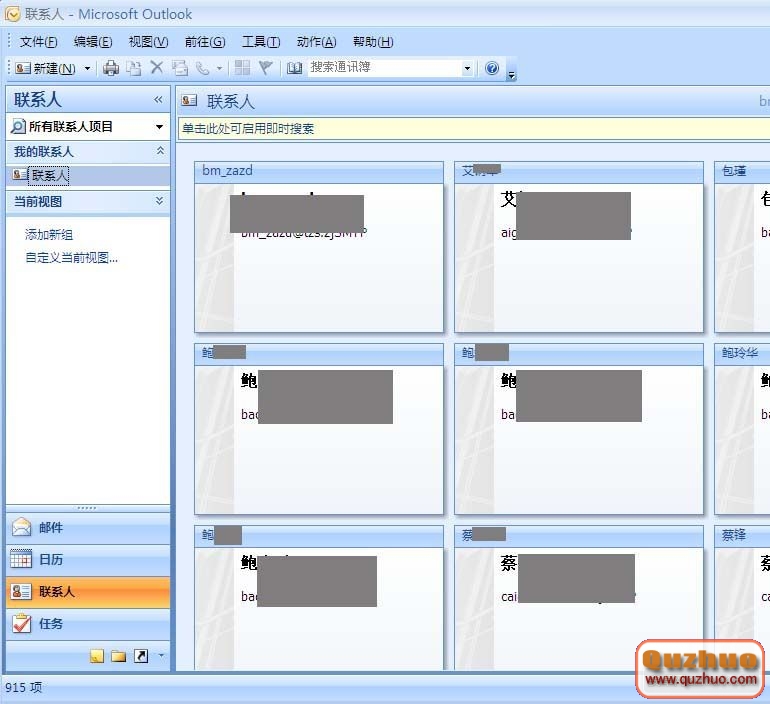Click the move-to-folder icon in the toolbar

[x=134, y=68]
